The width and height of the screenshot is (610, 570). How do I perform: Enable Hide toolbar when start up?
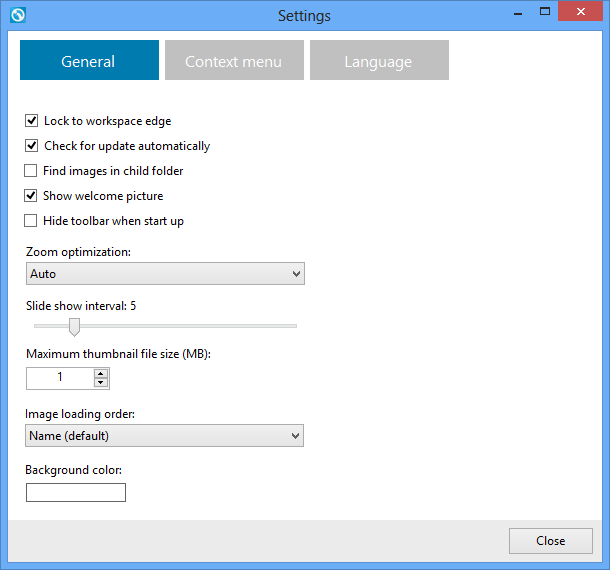31,221
